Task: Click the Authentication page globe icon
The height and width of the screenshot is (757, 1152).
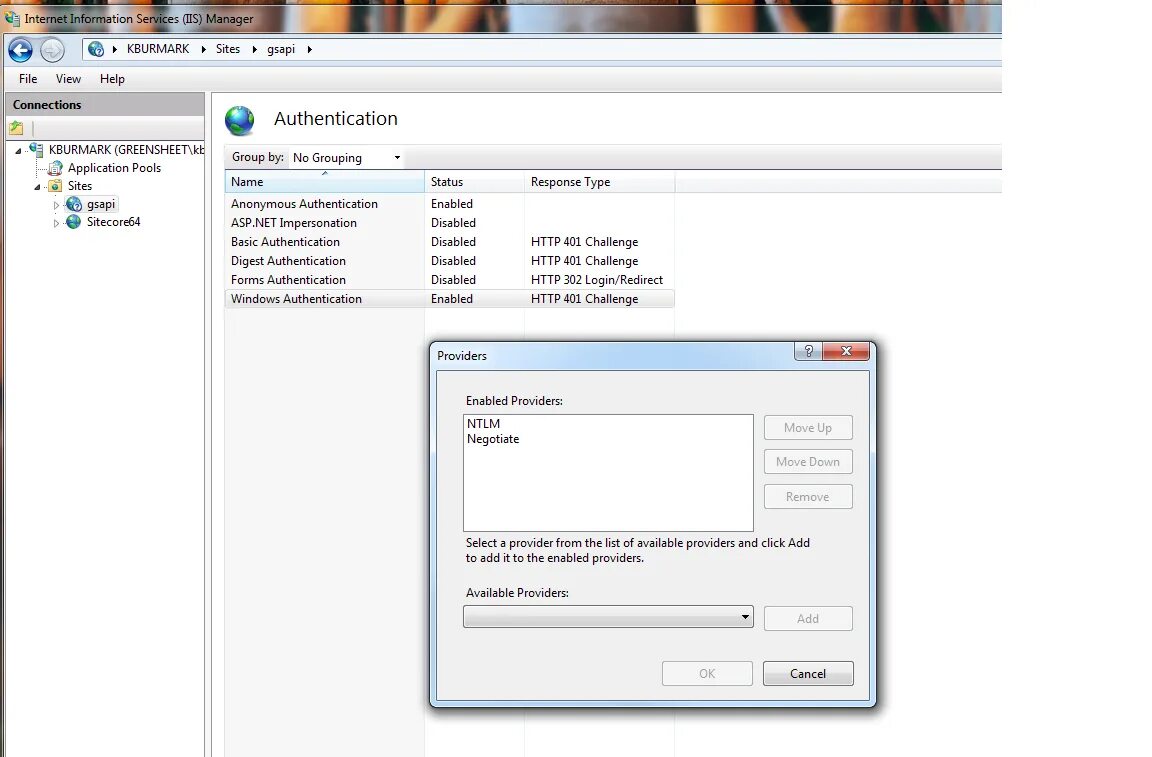Action: tap(240, 121)
